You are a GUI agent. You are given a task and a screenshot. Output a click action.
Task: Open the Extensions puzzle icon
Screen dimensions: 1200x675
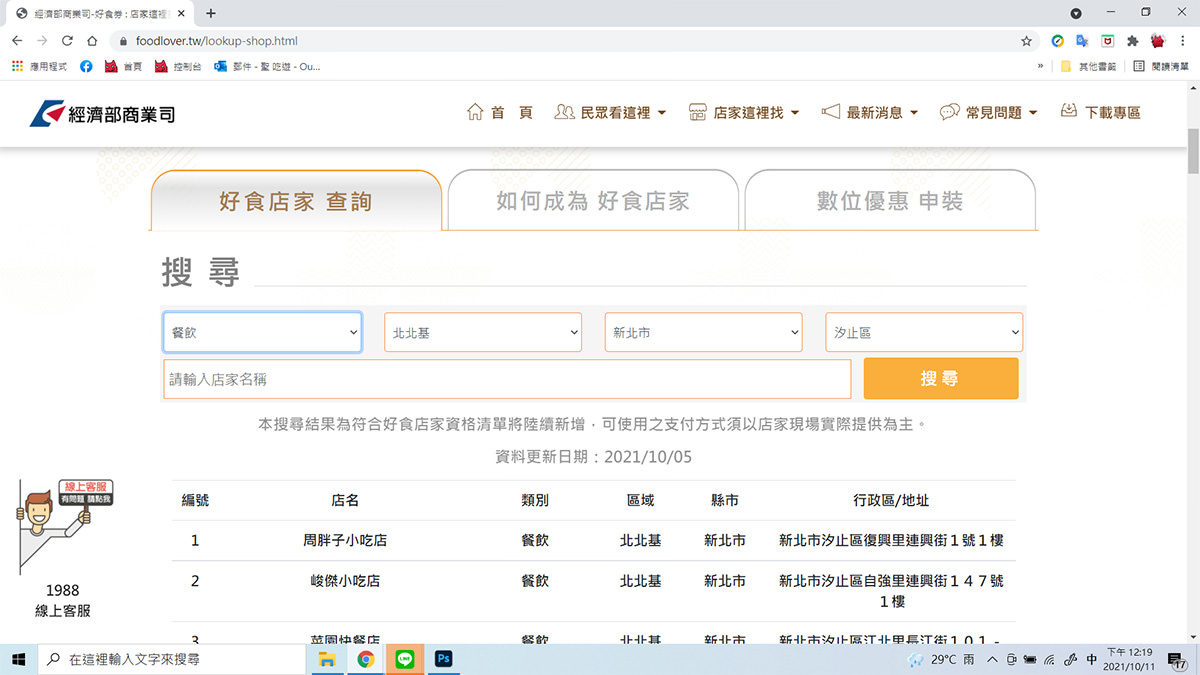pos(1133,41)
